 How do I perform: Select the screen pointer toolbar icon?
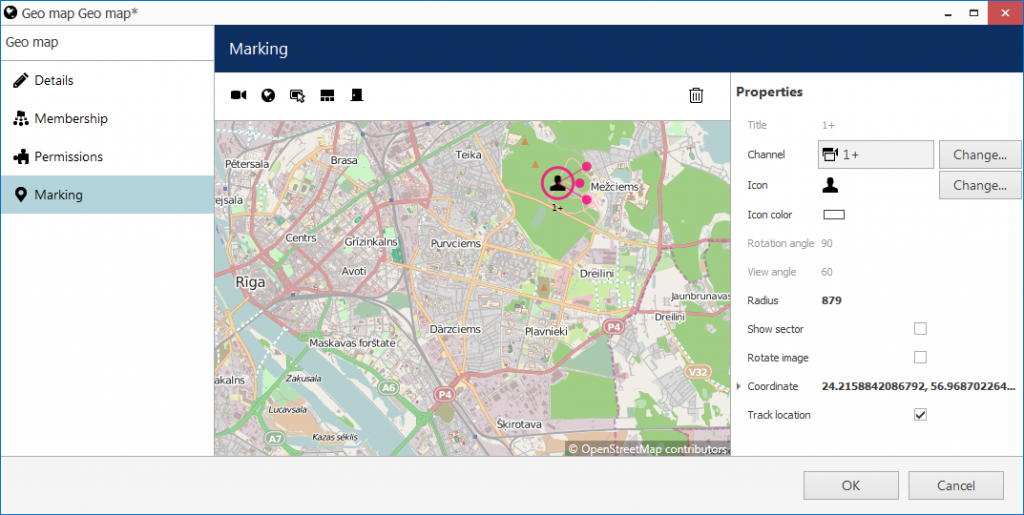click(297, 96)
